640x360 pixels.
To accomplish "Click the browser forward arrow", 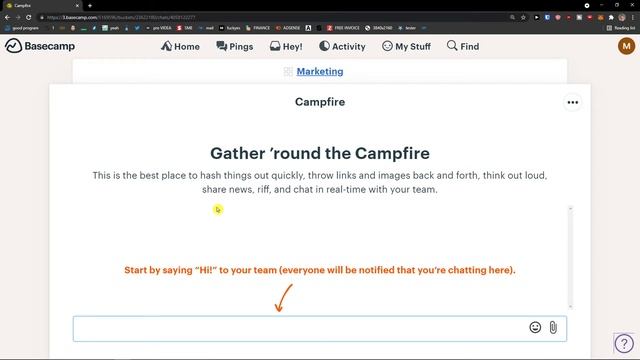I will tap(18, 17).
